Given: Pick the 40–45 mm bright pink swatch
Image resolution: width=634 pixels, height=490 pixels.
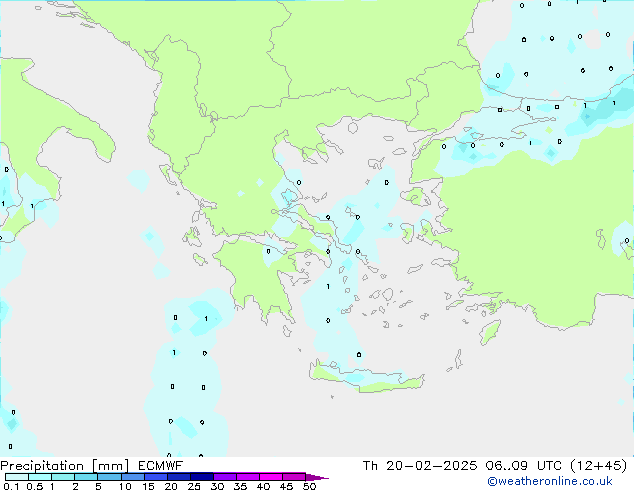Looking at the screenshot, I should (271, 477).
